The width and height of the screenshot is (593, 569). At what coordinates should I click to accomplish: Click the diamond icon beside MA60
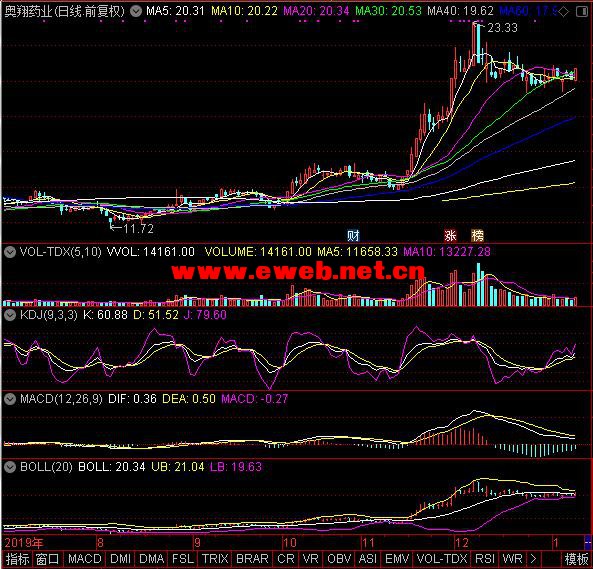[564, 12]
